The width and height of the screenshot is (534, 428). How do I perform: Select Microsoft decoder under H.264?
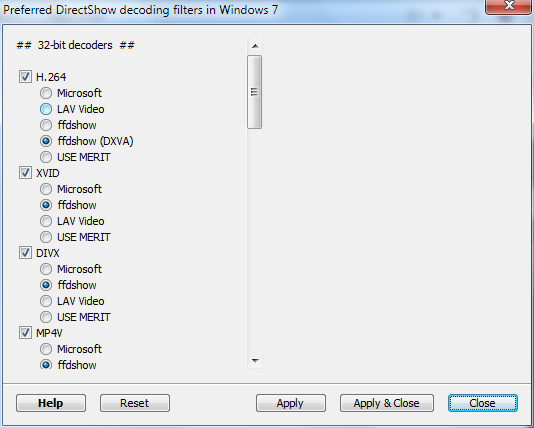(x=46, y=93)
